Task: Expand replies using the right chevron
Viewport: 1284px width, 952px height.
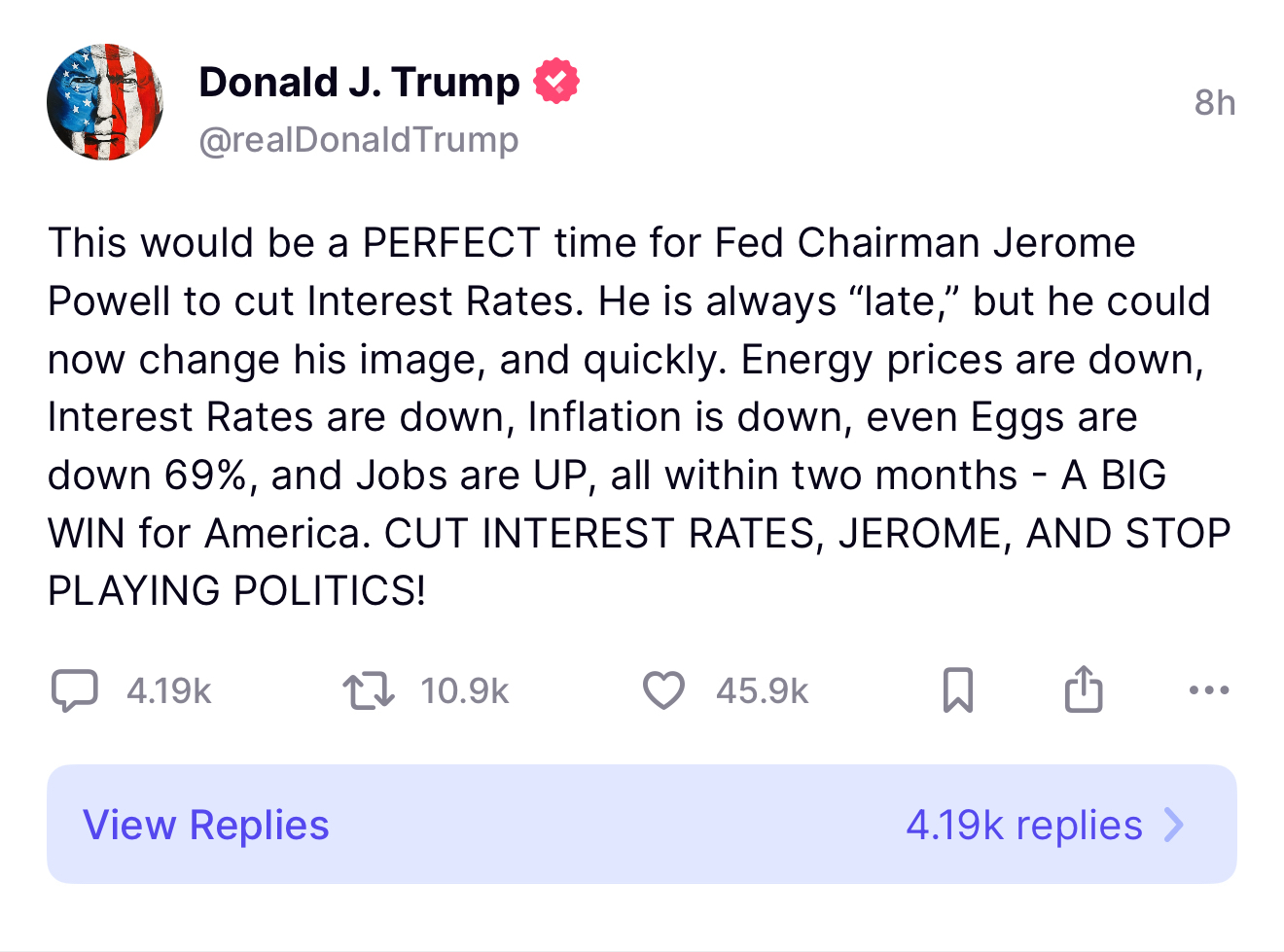Action: 1175,825
